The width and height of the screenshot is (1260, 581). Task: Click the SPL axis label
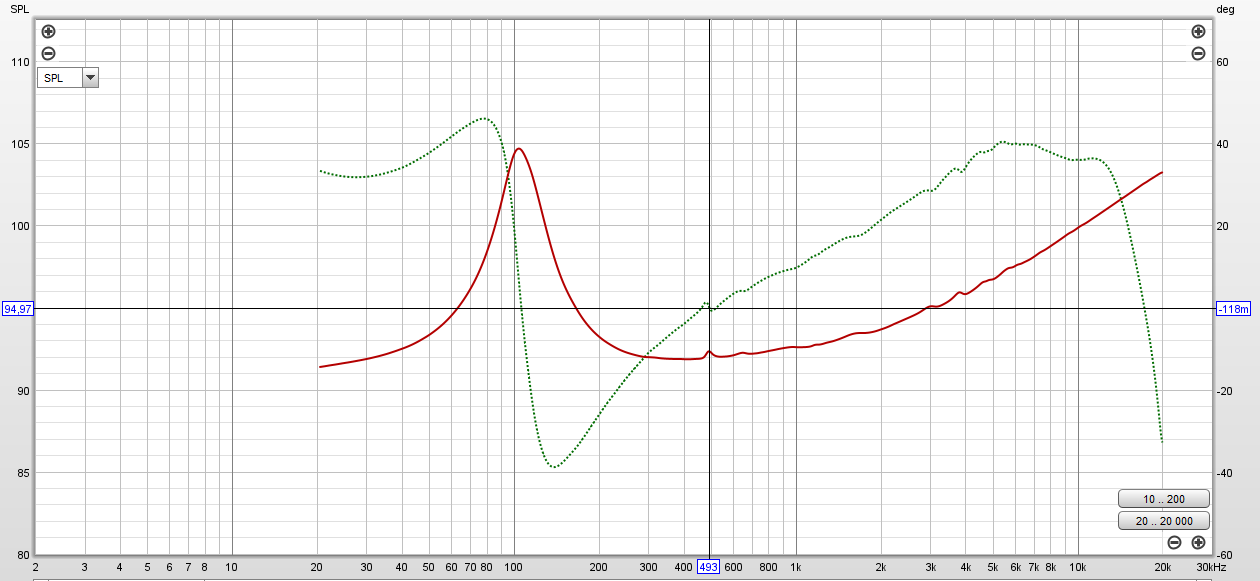[x=18, y=10]
